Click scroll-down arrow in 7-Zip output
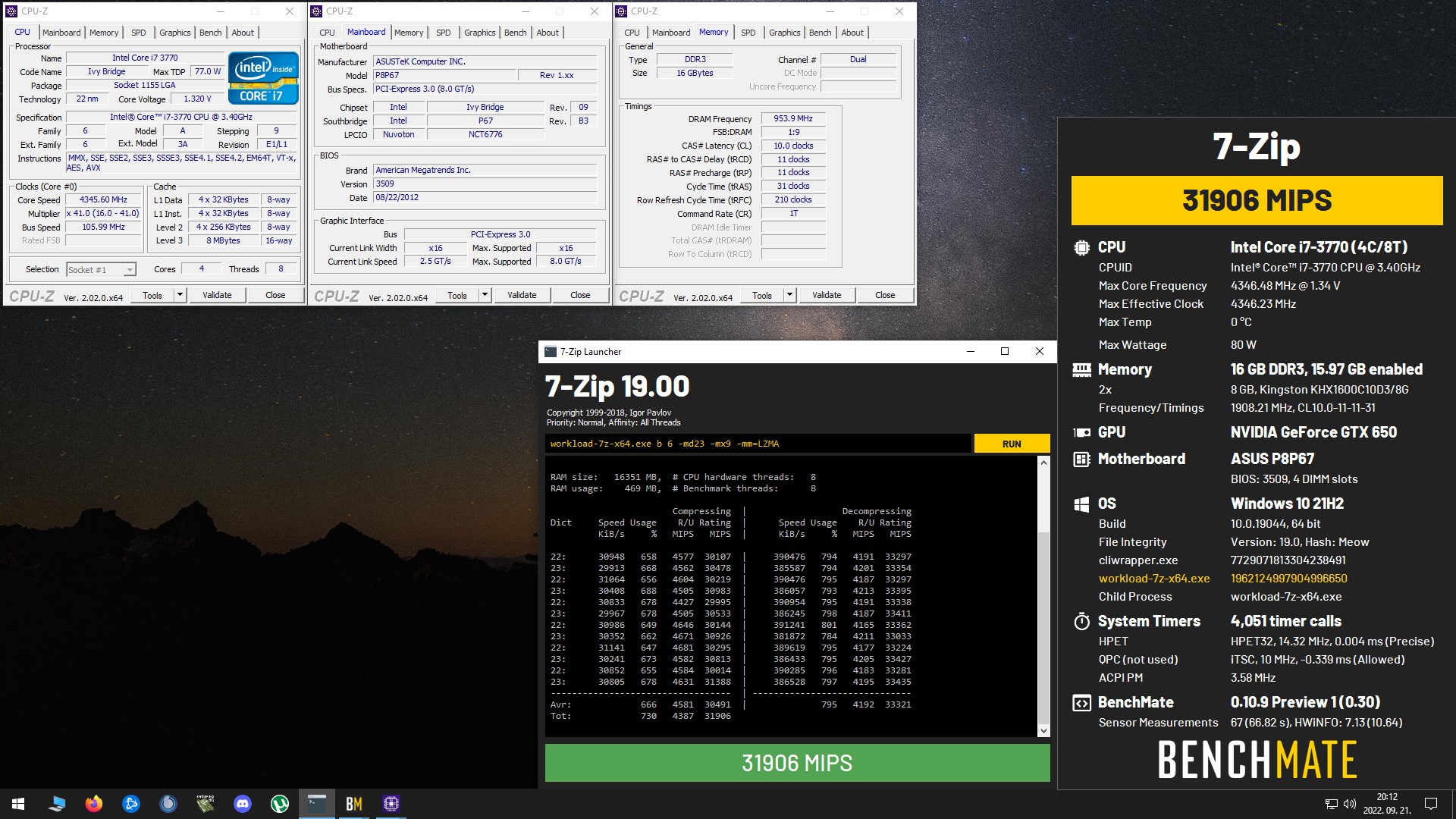1456x819 pixels. point(1043,730)
